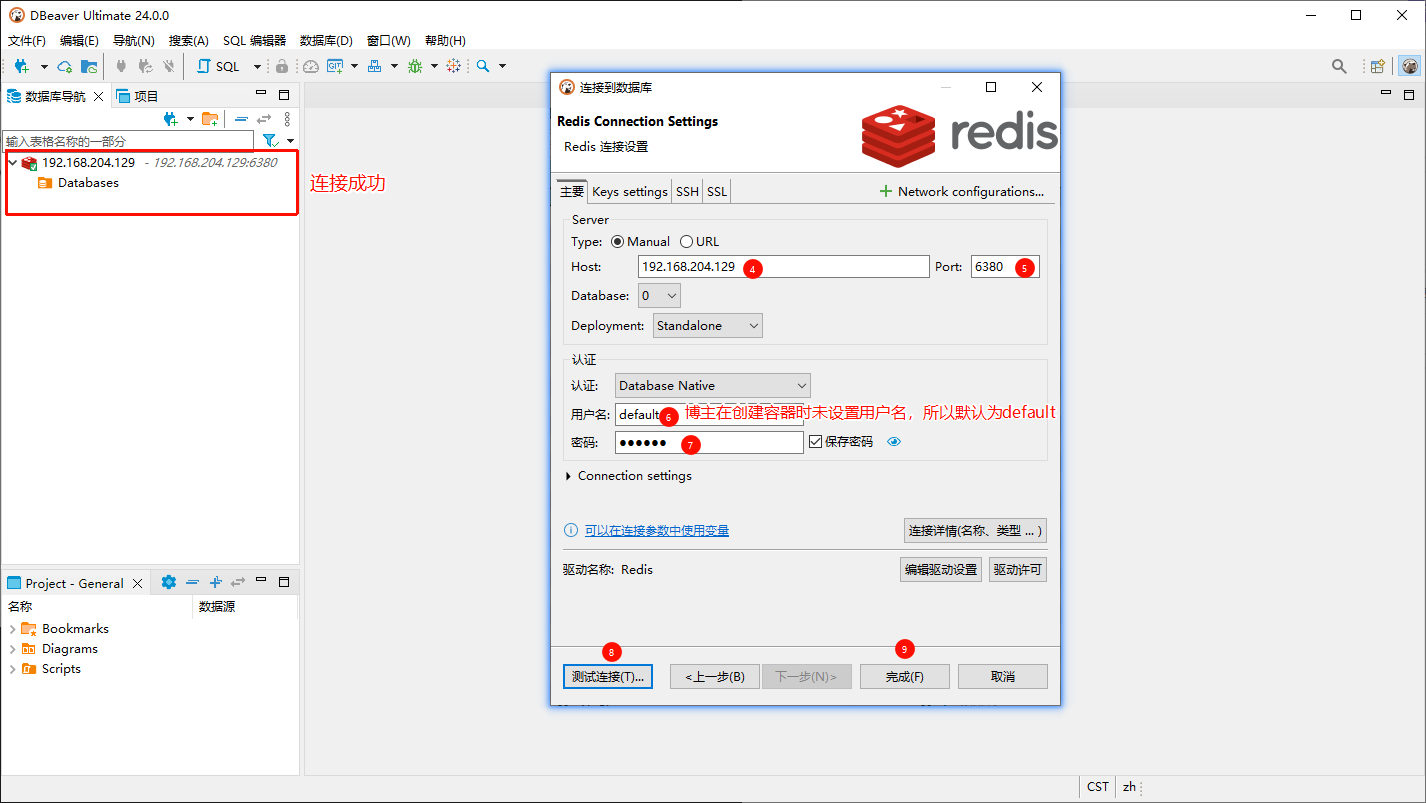The height and width of the screenshot is (803, 1426).
Task: Collapse all nodes in database navigator
Action: (x=241, y=119)
